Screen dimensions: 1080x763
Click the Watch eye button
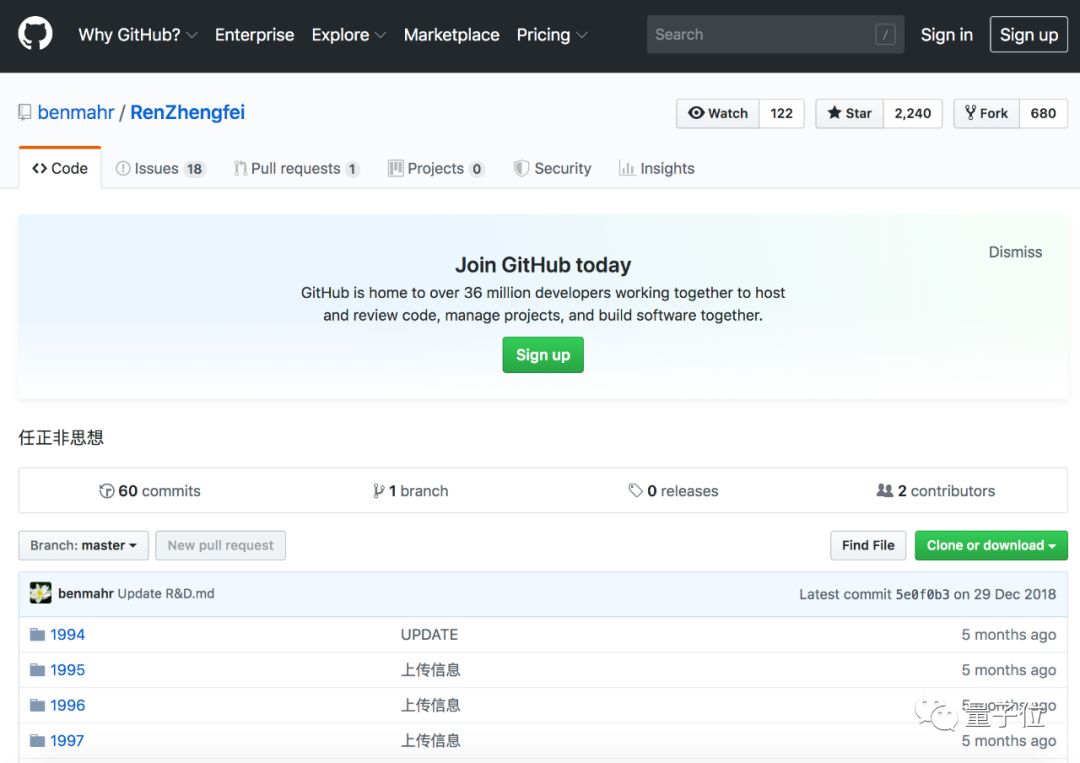point(718,113)
